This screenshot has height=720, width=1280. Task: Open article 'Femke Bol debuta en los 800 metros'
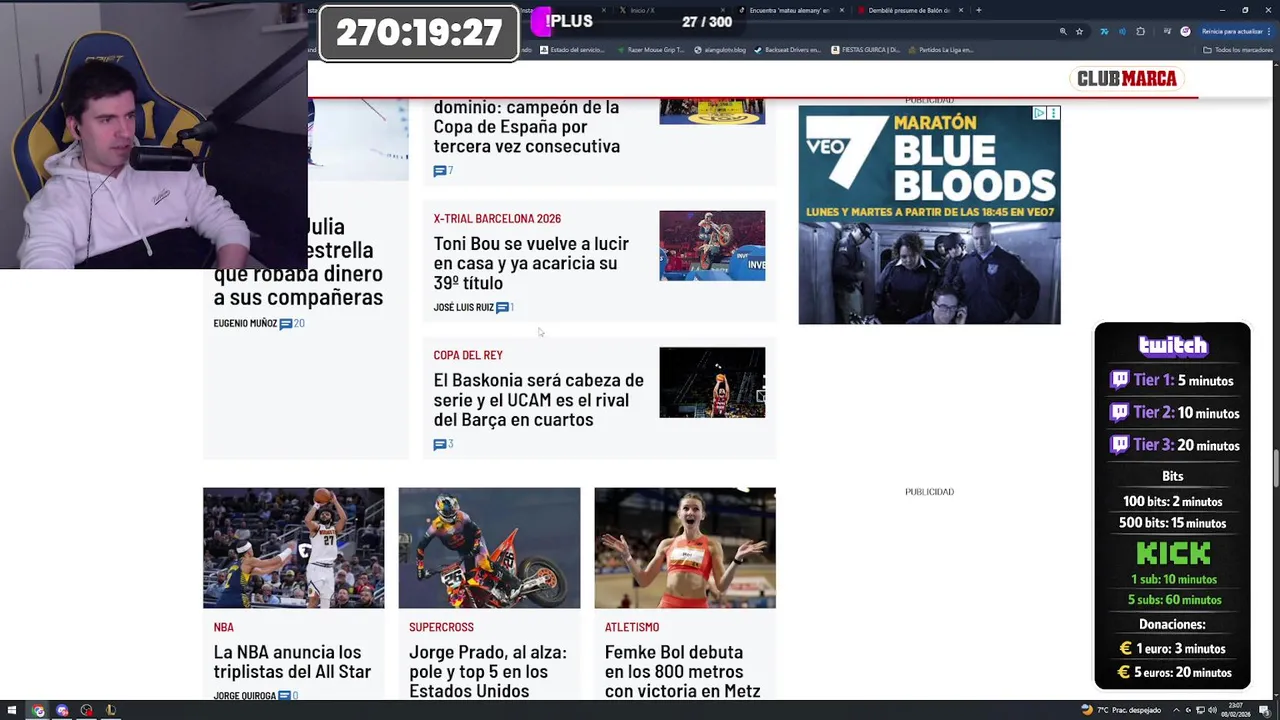coord(682,671)
